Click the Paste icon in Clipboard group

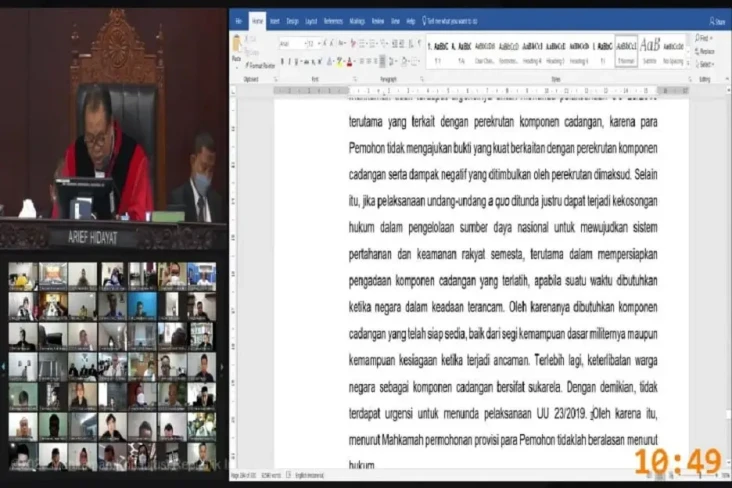pos(237,44)
